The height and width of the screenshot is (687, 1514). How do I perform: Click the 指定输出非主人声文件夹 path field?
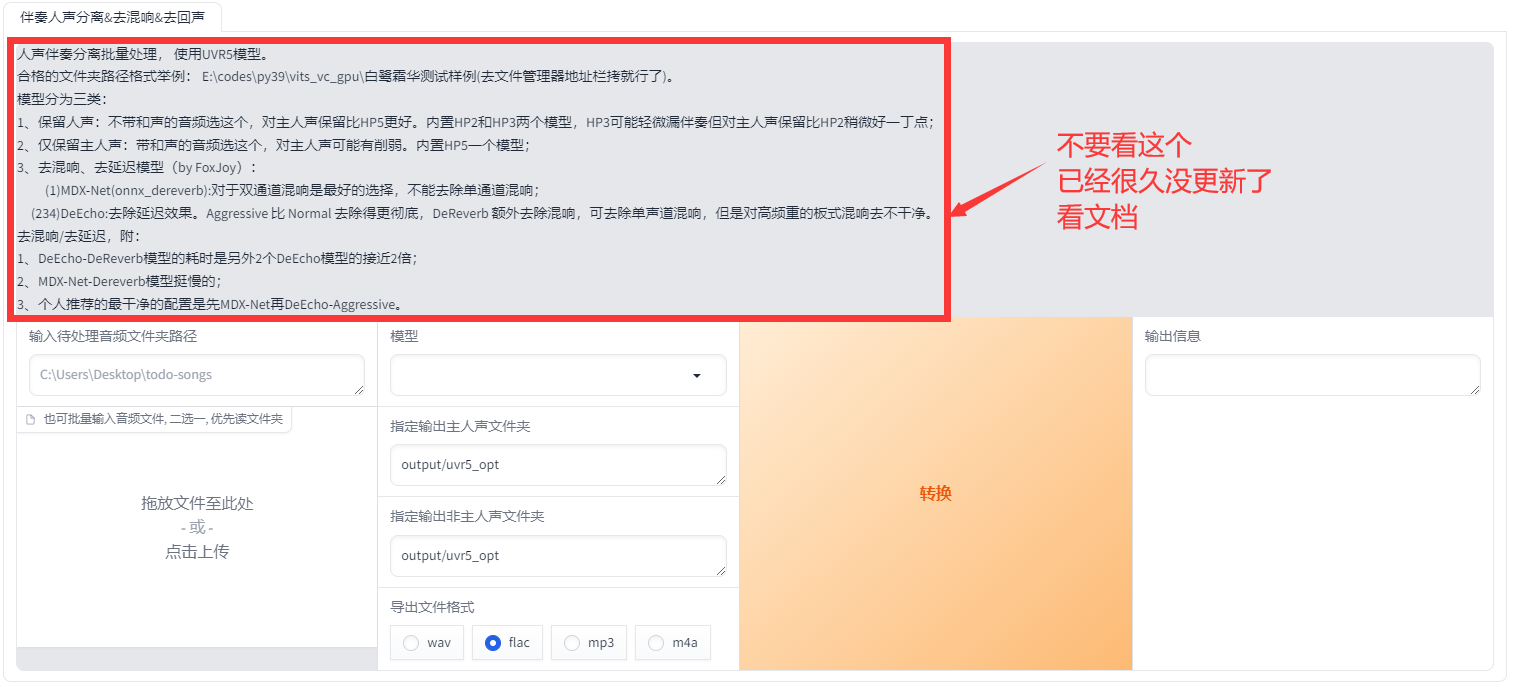tap(558, 556)
